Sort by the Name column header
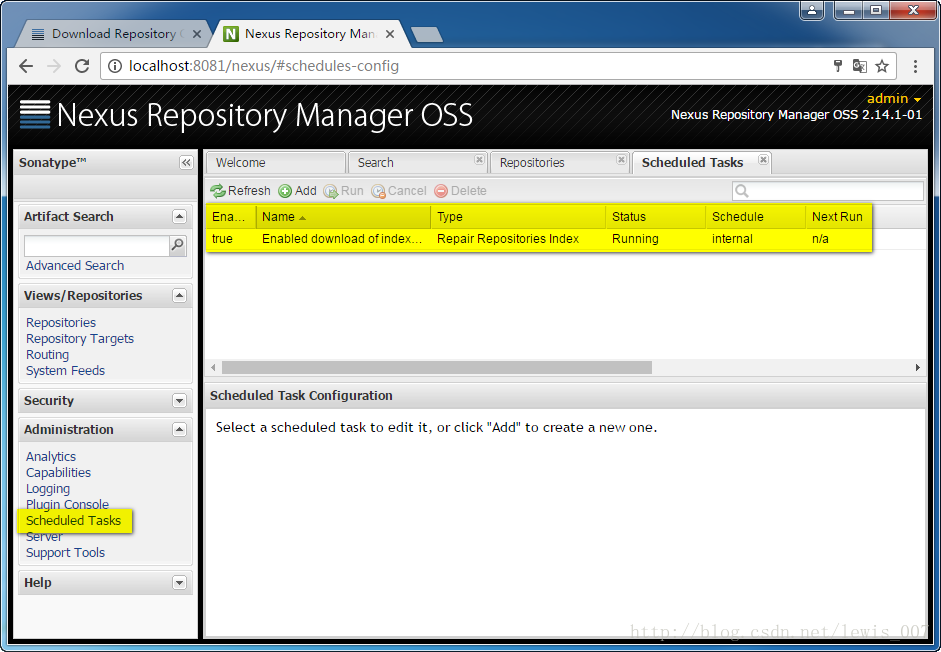The image size is (941, 652). click(x=343, y=217)
